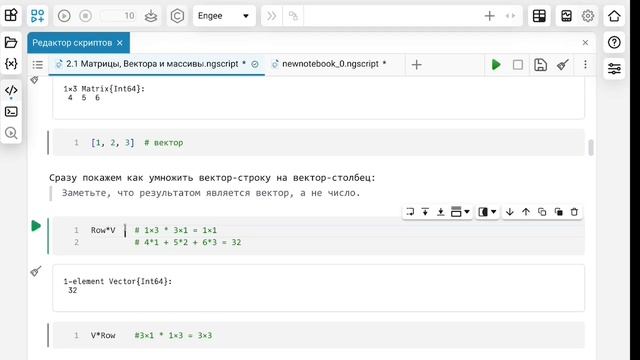Move the cell down arrow
Viewport: 640px width, 360px height.
coord(509,212)
